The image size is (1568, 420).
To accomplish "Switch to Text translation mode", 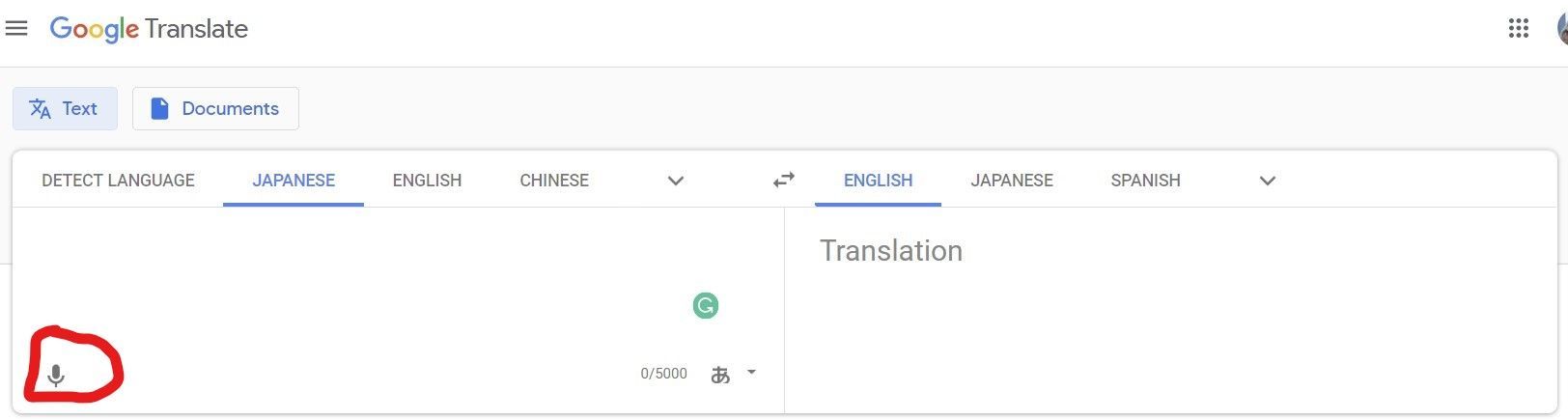I will [65, 108].
